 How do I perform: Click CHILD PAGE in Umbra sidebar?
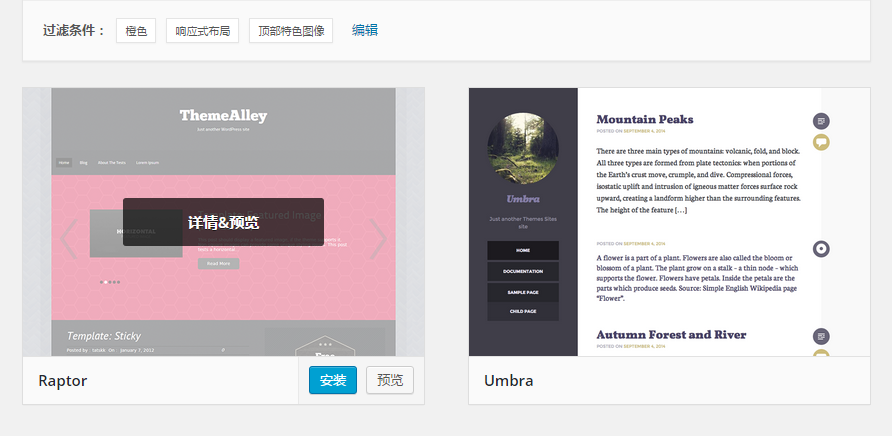click(x=523, y=311)
